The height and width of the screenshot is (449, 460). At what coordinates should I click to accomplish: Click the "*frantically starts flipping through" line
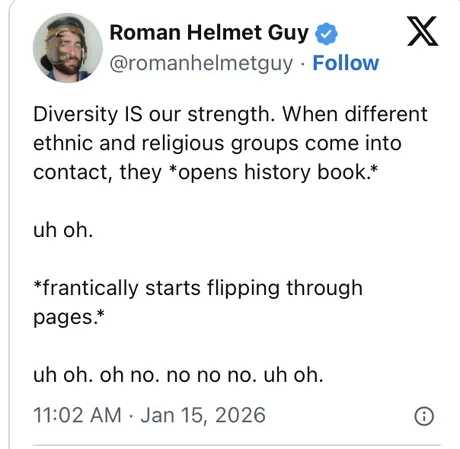[198, 288]
